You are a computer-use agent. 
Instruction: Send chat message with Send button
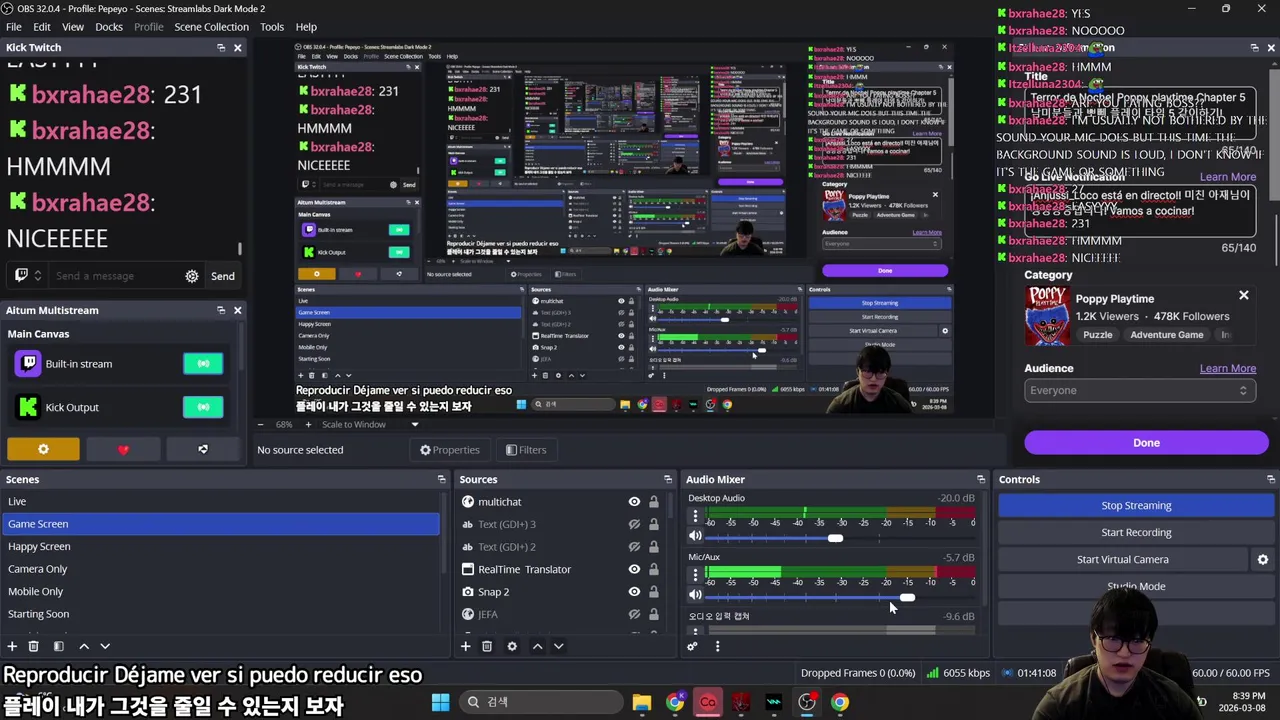223,276
